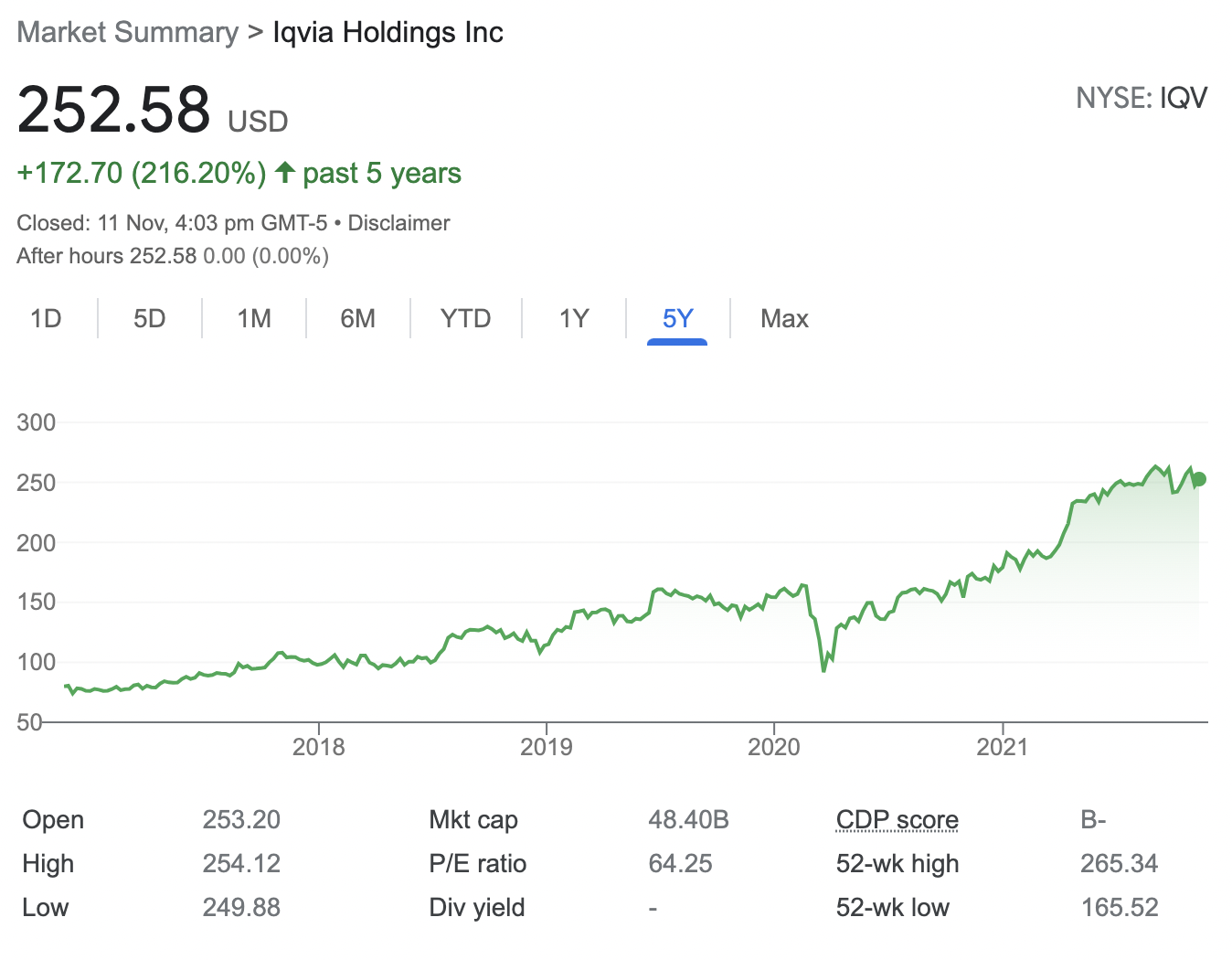Click the 2019 label on the x-axis

coord(547,747)
